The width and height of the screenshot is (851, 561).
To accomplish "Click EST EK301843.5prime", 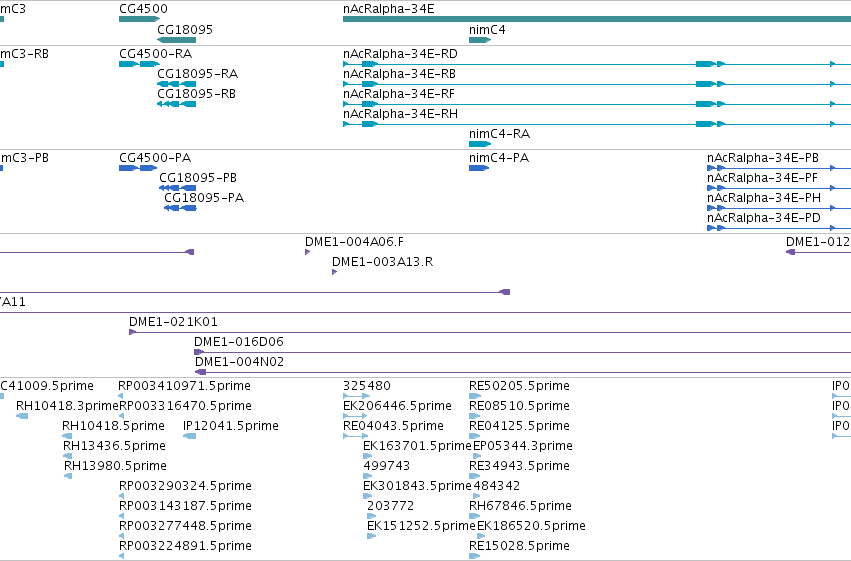I will click(x=367, y=496).
